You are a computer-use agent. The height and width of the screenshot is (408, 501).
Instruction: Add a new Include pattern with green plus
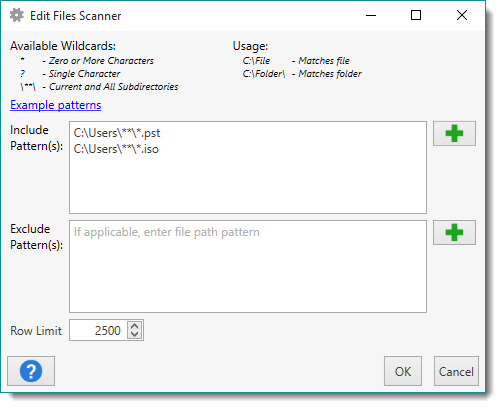(x=454, y=134)
